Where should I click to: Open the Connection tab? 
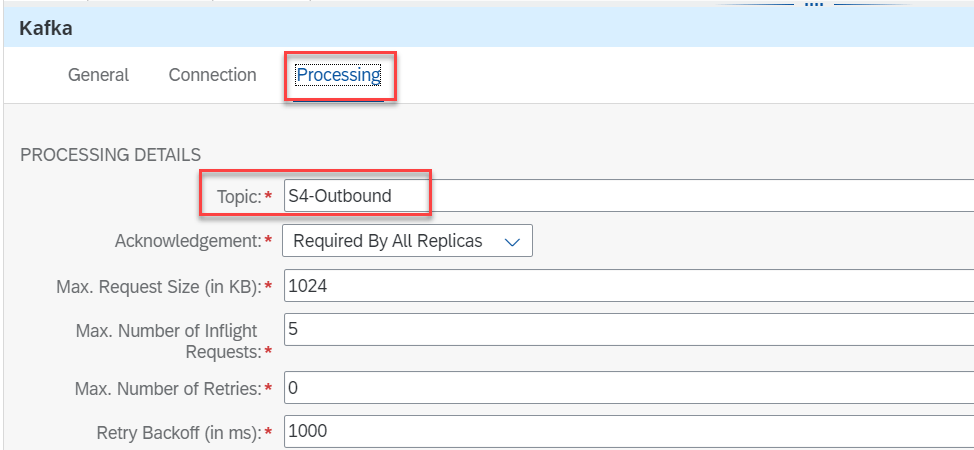pyautogui.click(x=212, y=75)
